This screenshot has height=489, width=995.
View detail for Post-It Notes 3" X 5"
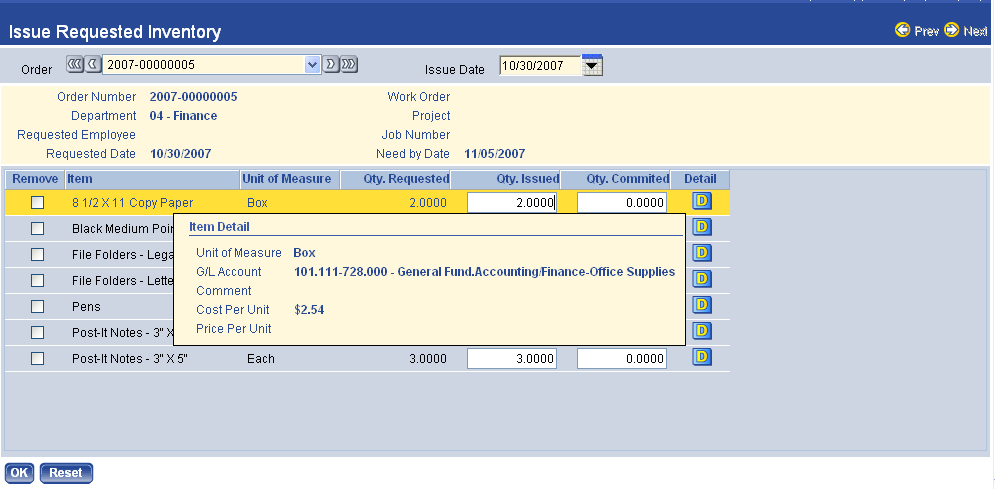(x=701, y=357)
